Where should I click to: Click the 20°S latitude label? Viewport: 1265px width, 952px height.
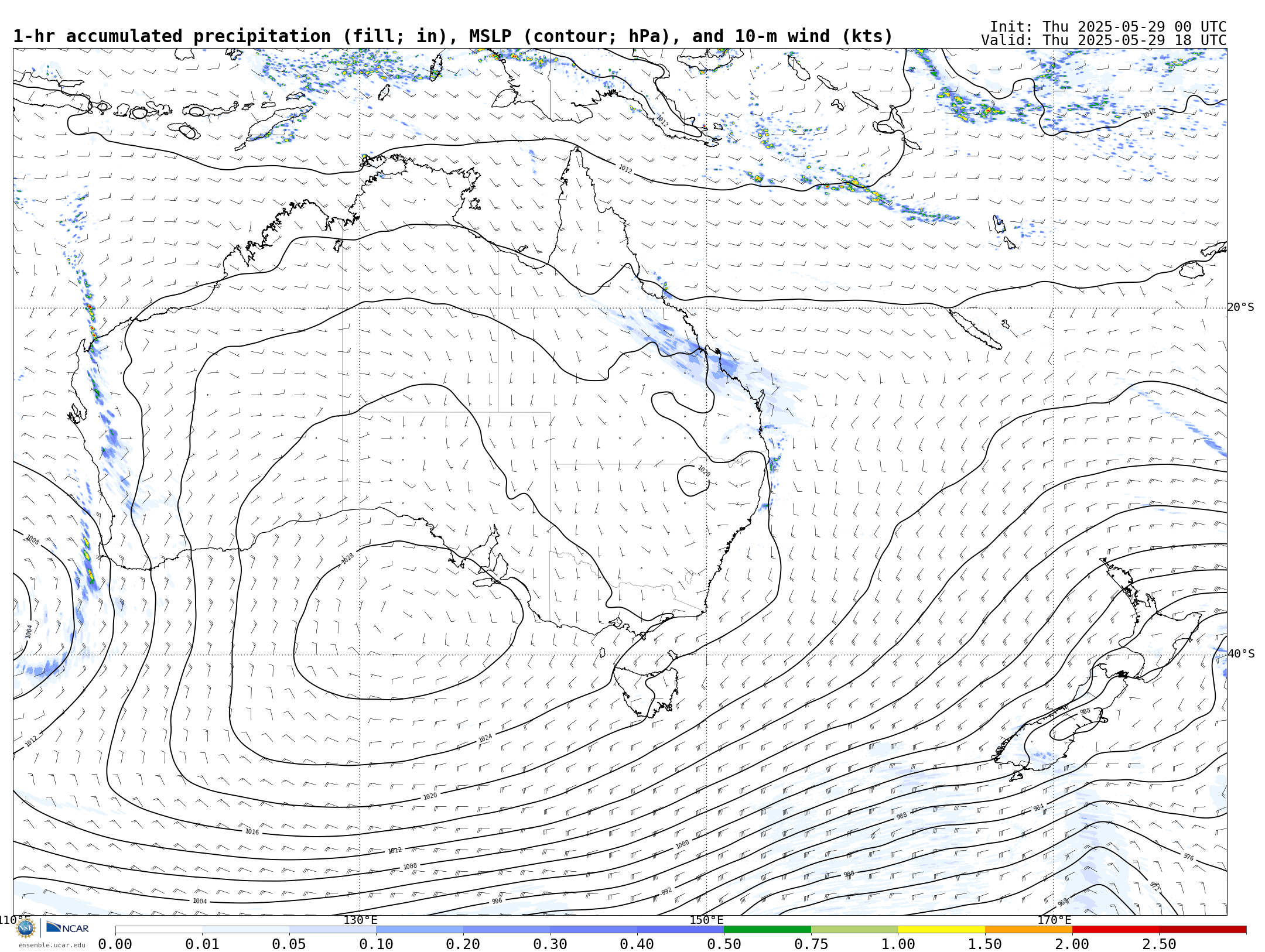1240,307
